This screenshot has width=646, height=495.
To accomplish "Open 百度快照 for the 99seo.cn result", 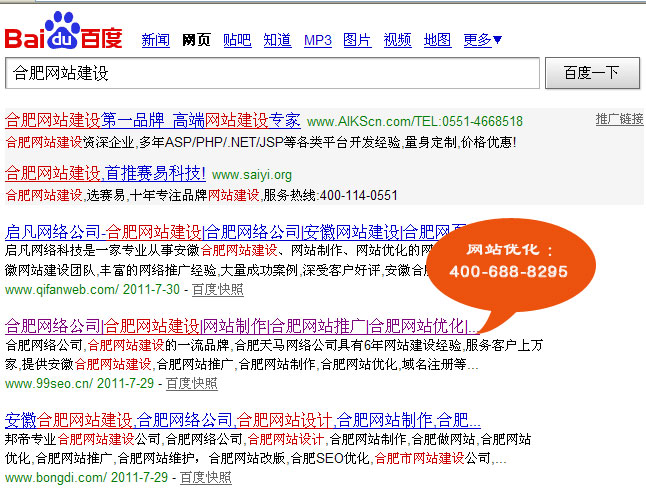I will pos(192,383).
